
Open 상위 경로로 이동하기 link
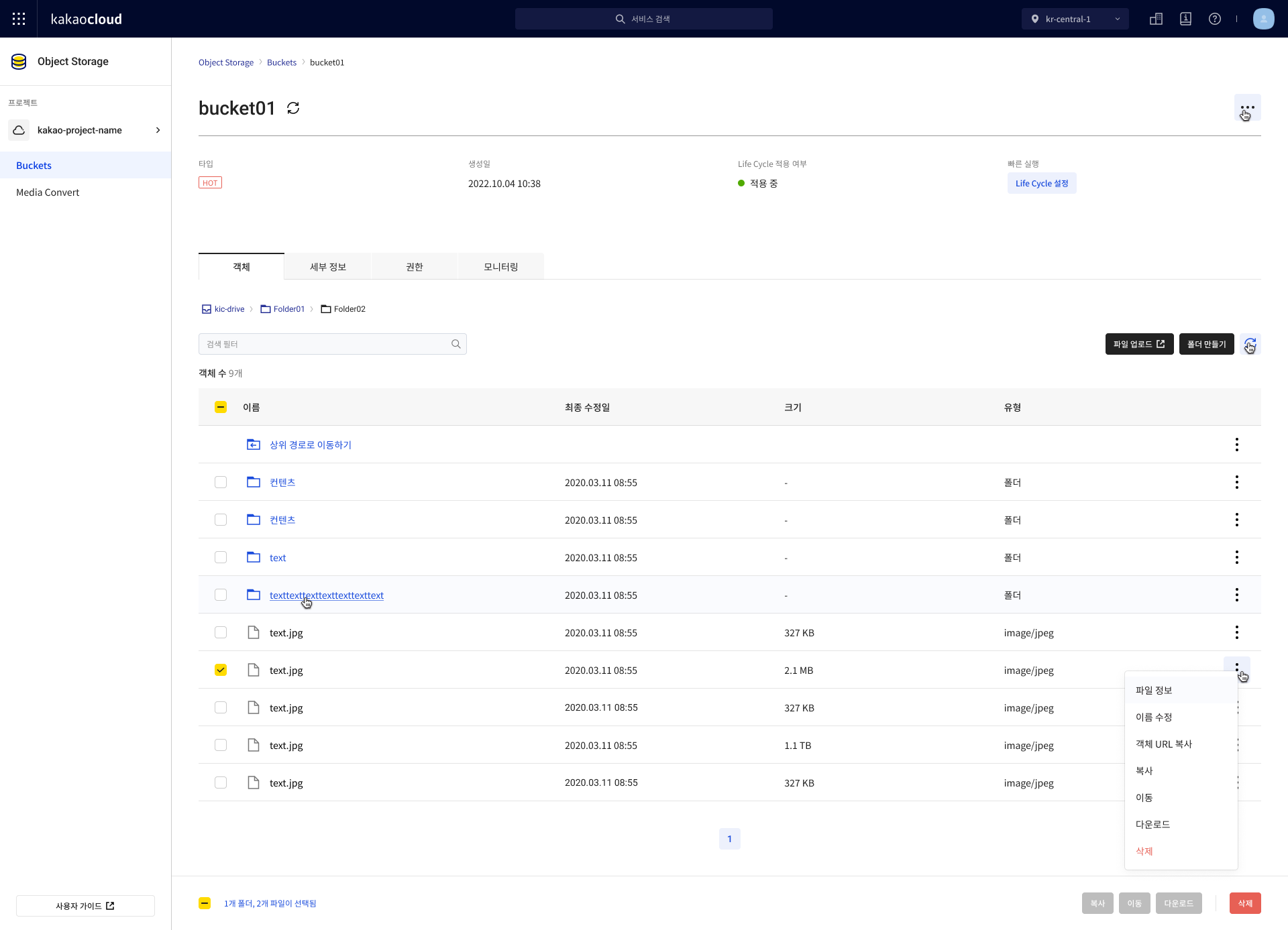(311, 445)
